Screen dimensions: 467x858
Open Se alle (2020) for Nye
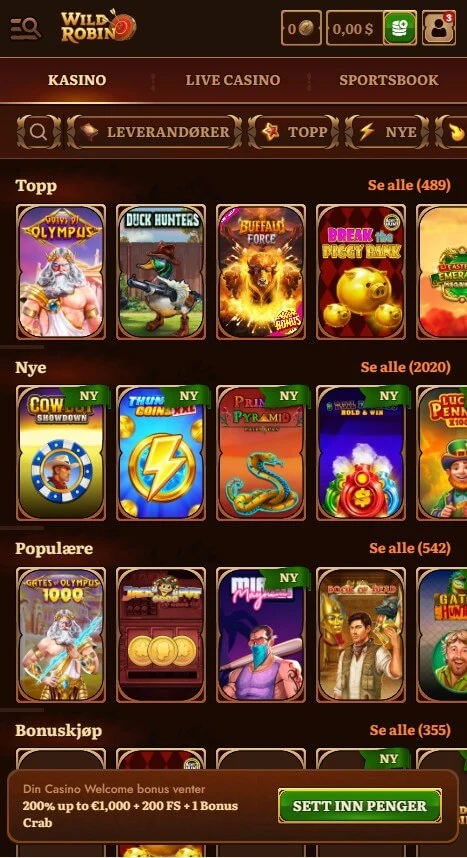click(406, 367)
